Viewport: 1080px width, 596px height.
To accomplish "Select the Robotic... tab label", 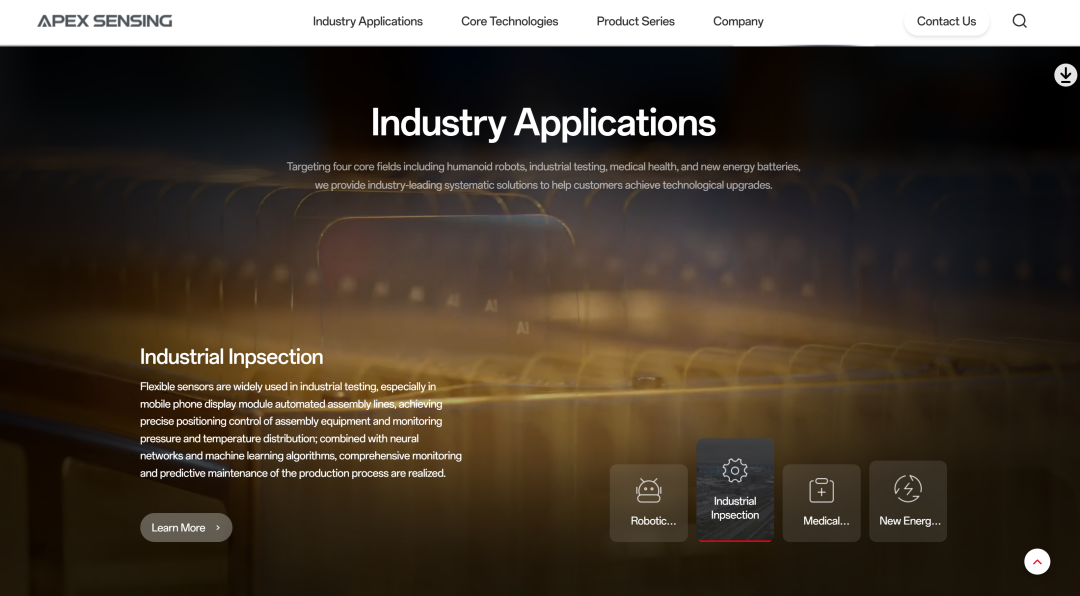I will [x=653, y=521].
